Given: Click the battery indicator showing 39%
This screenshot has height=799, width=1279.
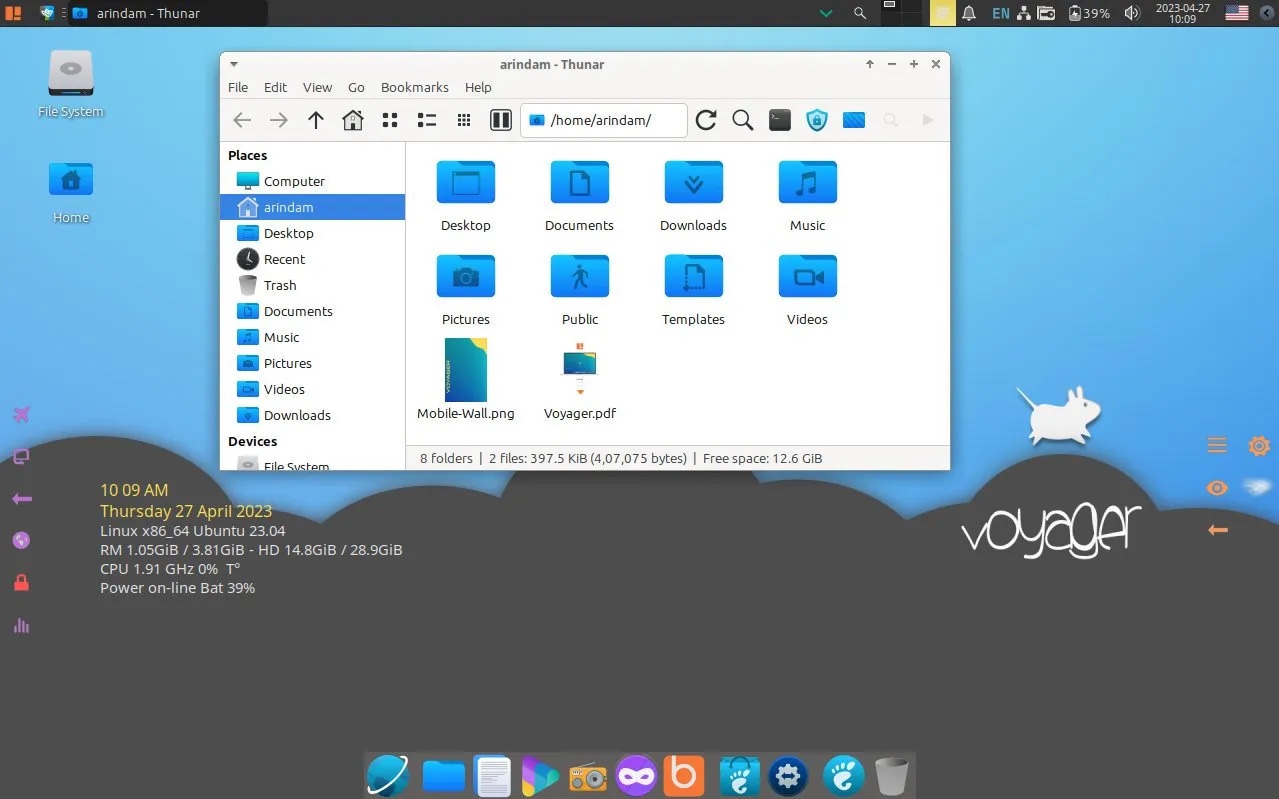Looking at the screenshot, I should 1089,13.
